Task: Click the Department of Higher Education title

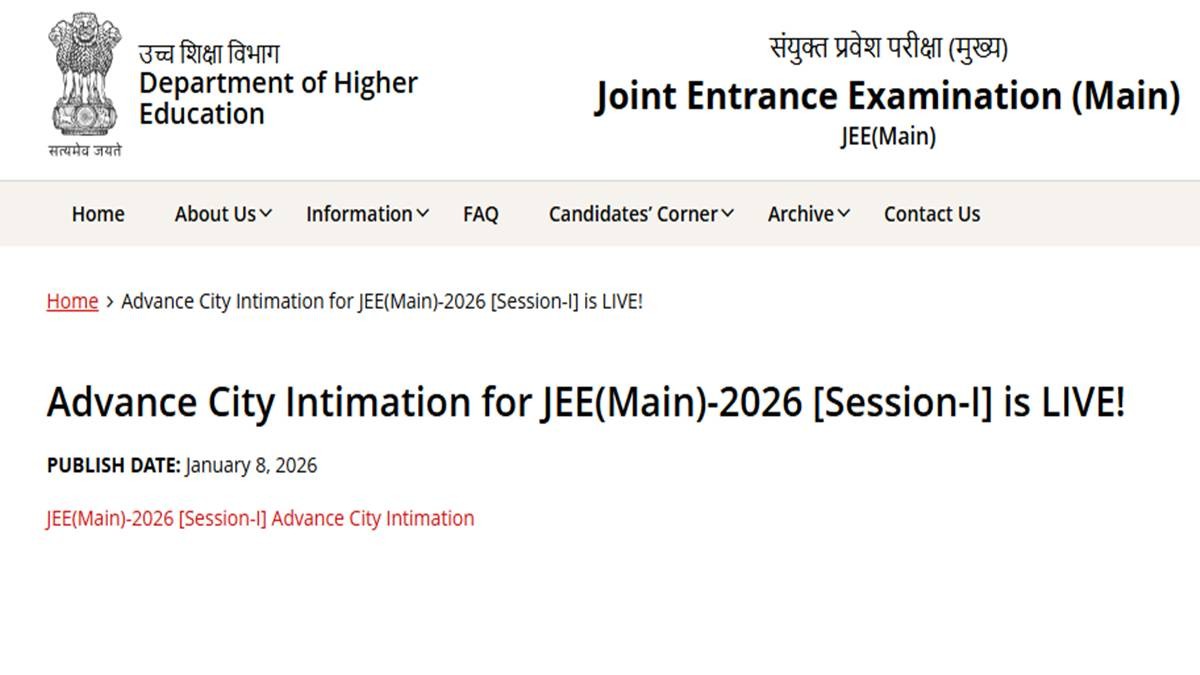Action: pyautogui.click(x=278, y=98)
